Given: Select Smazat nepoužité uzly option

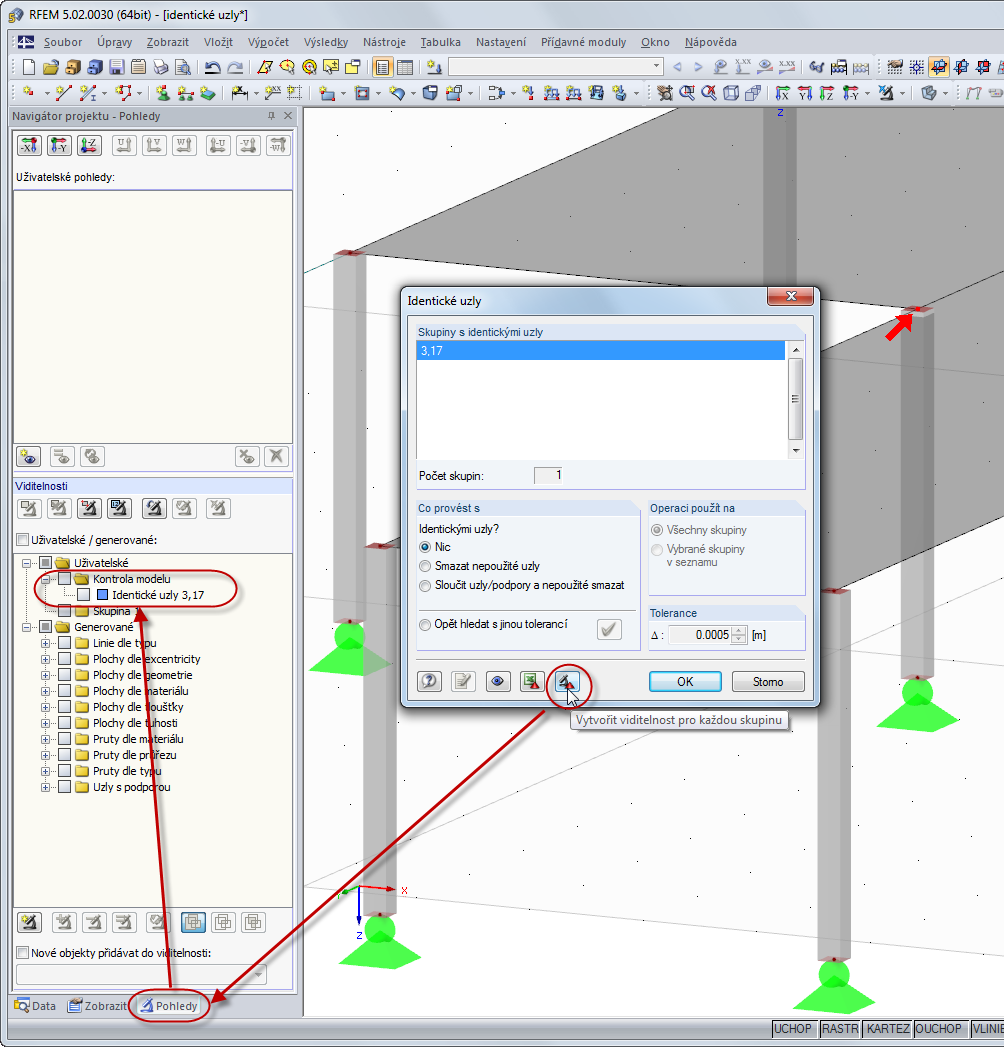Looking at the screenshot, I should [x=425, y=566].
